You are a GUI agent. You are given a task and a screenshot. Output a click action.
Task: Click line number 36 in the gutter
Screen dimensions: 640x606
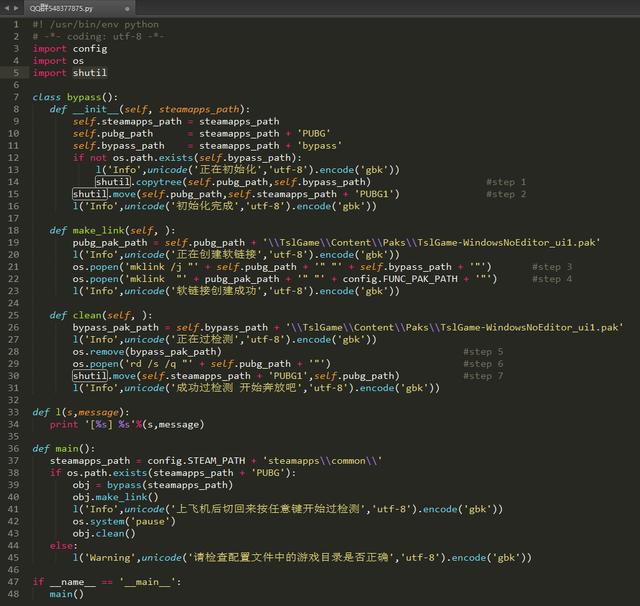(x=13, y=448)
